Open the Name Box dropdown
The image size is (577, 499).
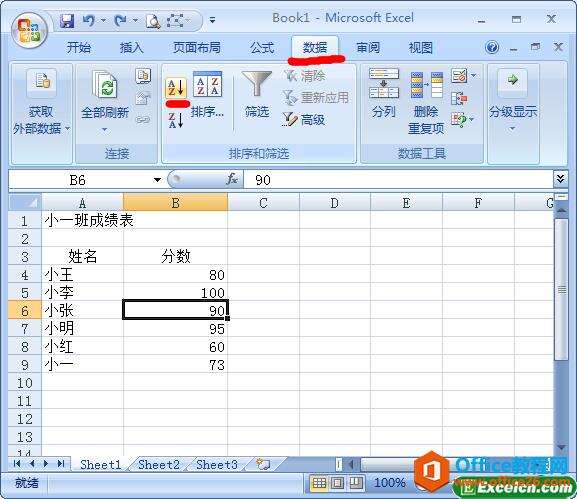(157, 180)
